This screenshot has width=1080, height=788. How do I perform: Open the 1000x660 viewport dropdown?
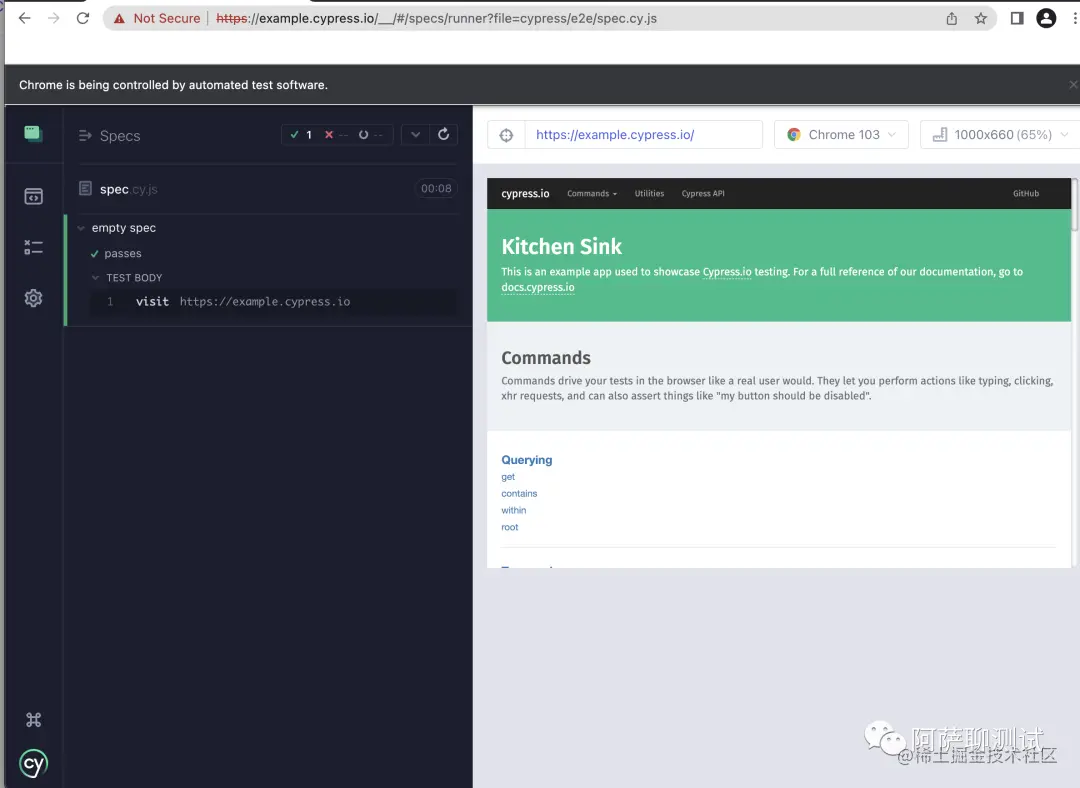(1000, 135)
